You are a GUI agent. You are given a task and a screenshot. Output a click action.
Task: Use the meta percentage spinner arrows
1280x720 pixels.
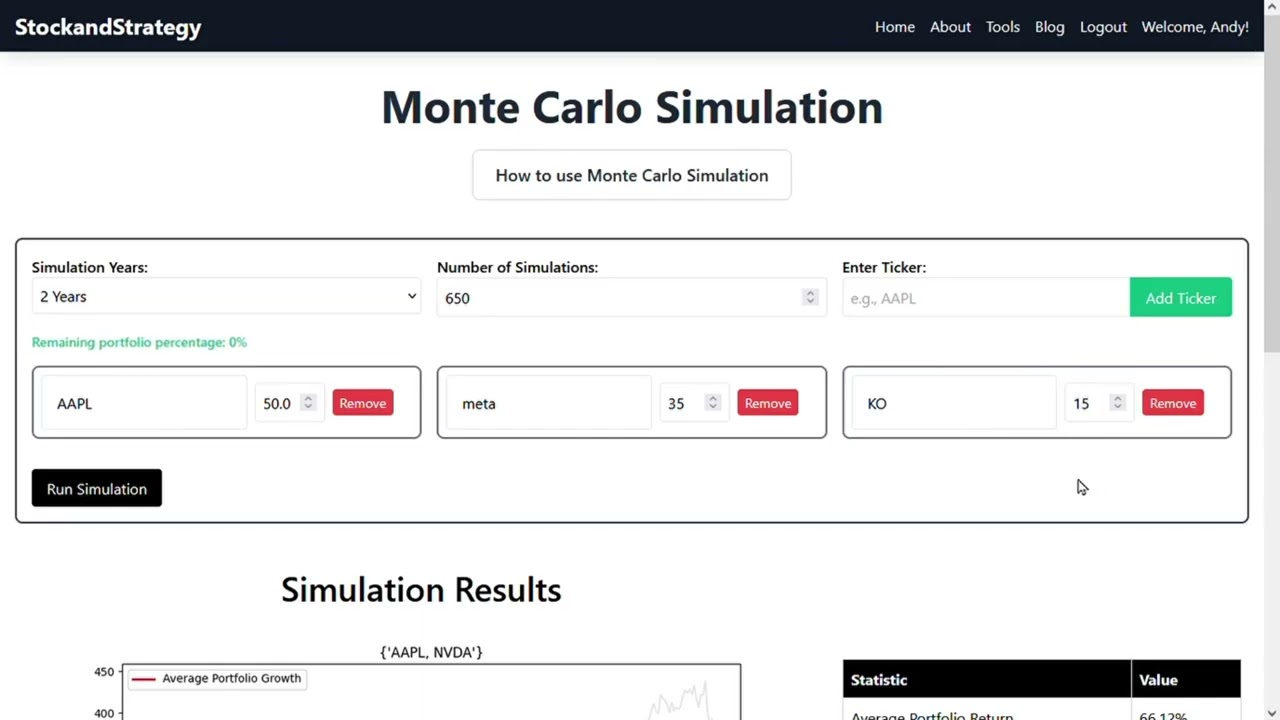[713, 402]
